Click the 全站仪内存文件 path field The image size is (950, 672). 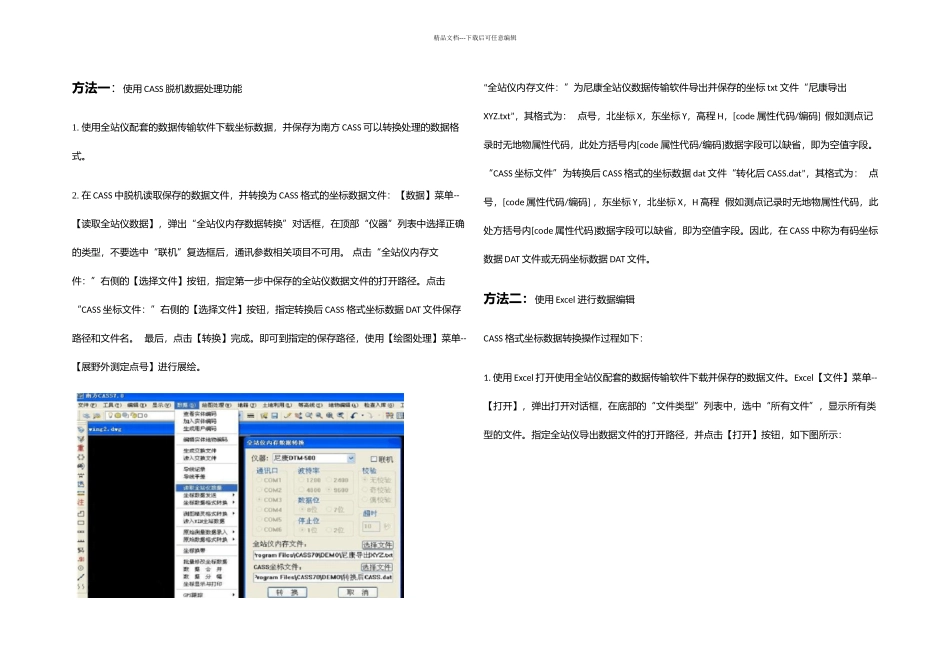point(323,555)
